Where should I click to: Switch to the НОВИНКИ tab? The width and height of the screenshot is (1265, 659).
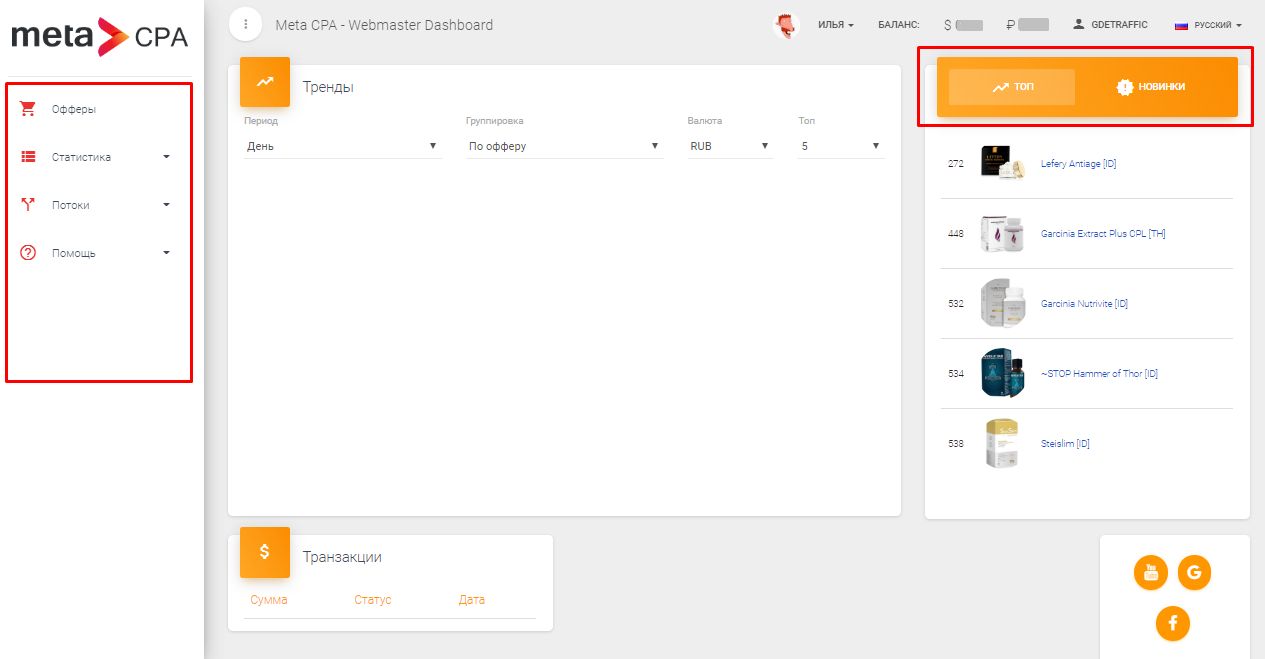coord(1151,87)
